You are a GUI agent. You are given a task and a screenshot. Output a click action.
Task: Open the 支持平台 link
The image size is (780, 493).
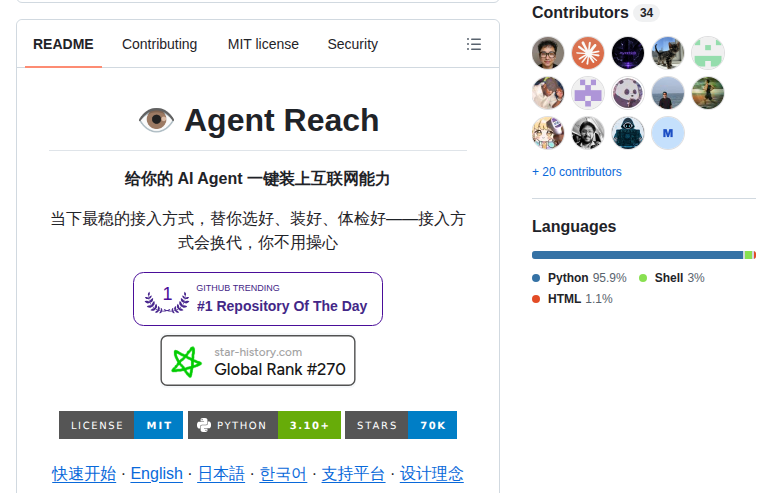pos(353,474)
